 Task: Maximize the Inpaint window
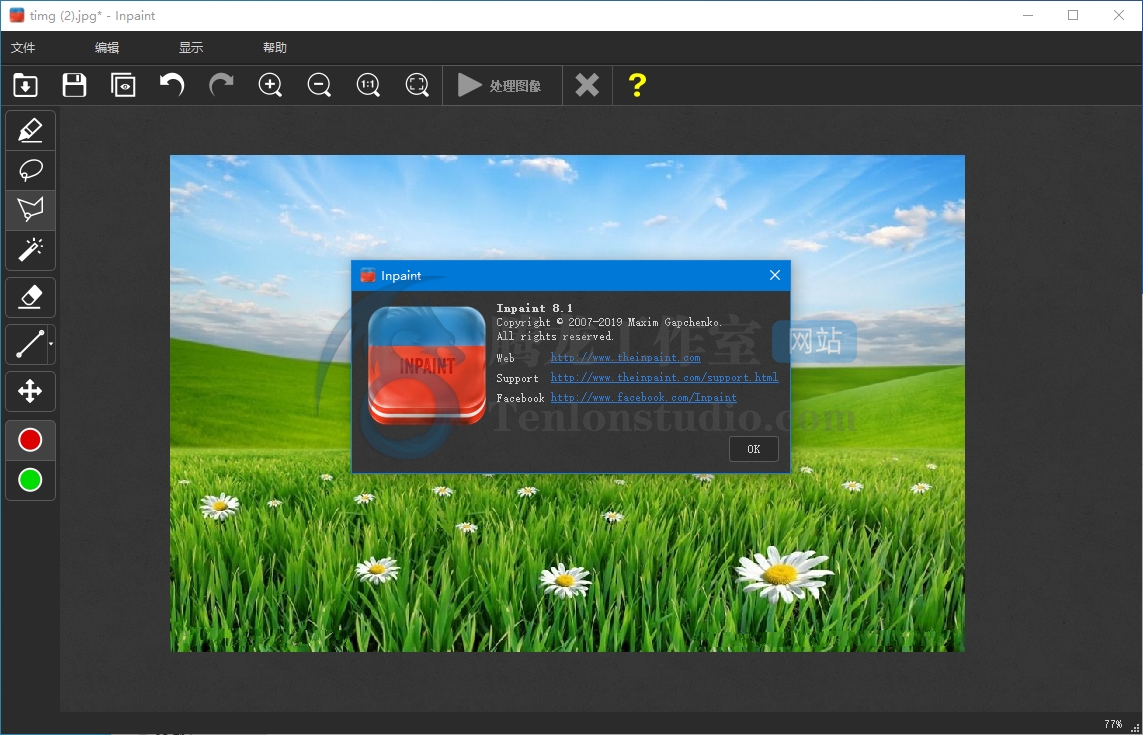coord(1073,15)
